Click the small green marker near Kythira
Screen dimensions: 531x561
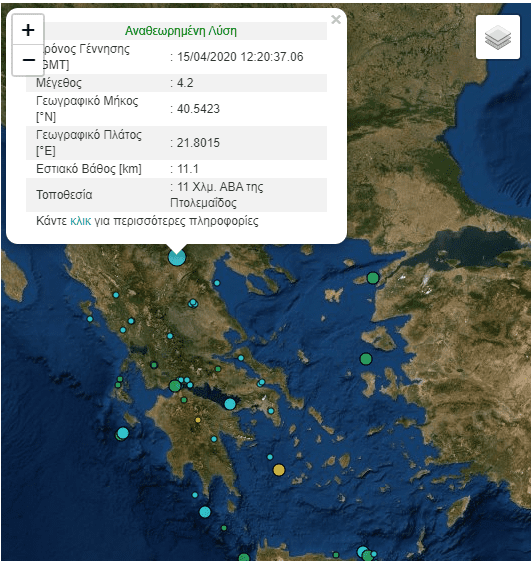(x=224, y=528)
